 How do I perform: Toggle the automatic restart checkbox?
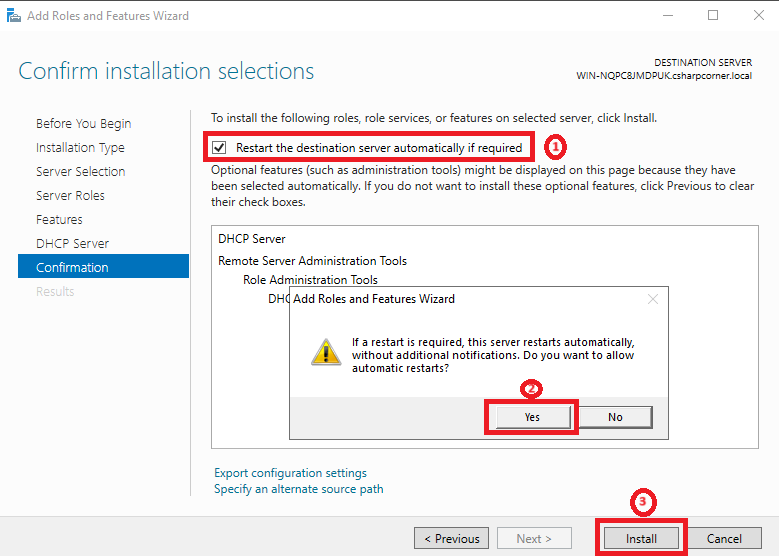(220, 148)
